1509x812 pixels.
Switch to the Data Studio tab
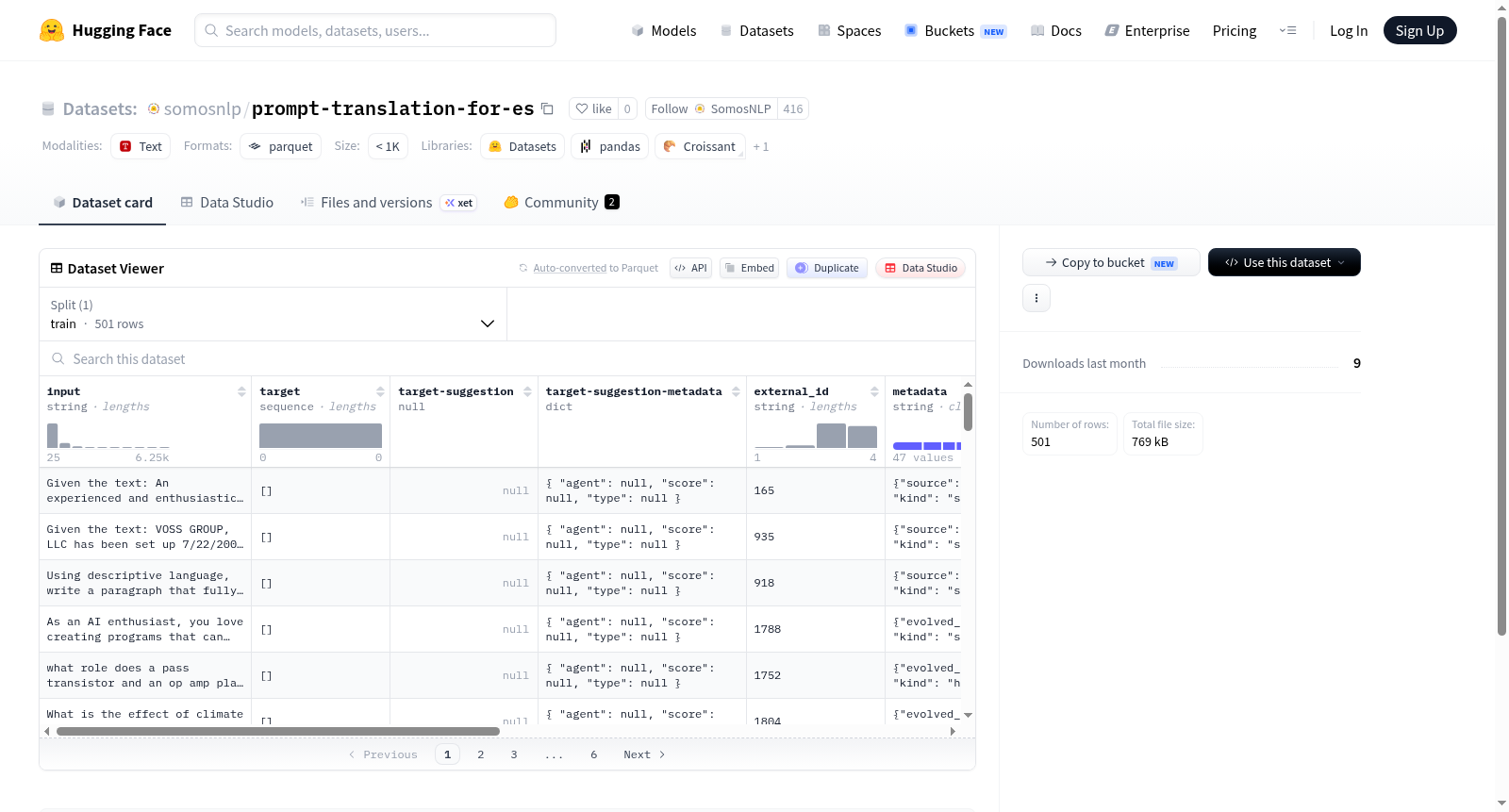pyautogui.click(x=227, y=202)
